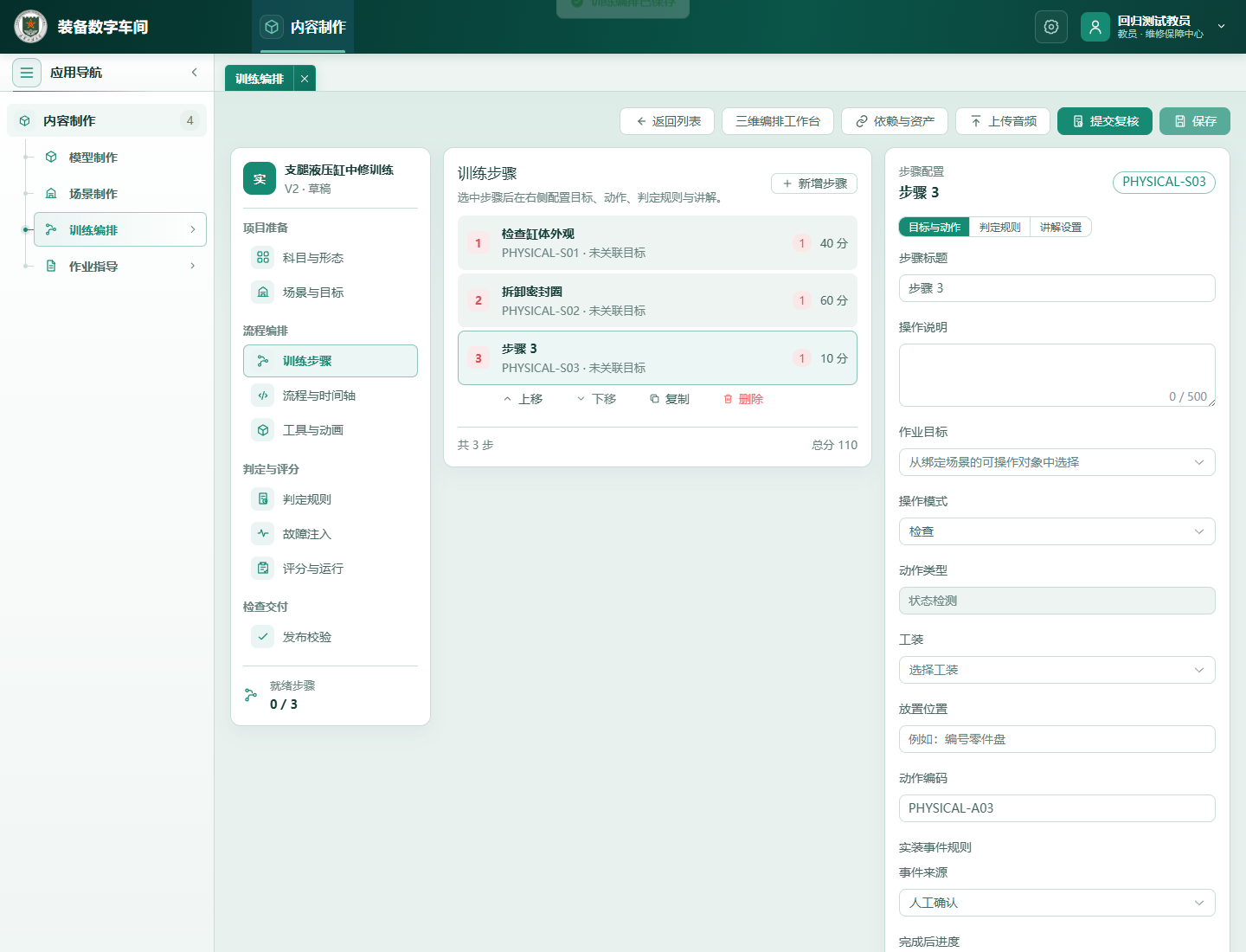
Task: Click the 故障注入 pulse icon
Action: 263,534
